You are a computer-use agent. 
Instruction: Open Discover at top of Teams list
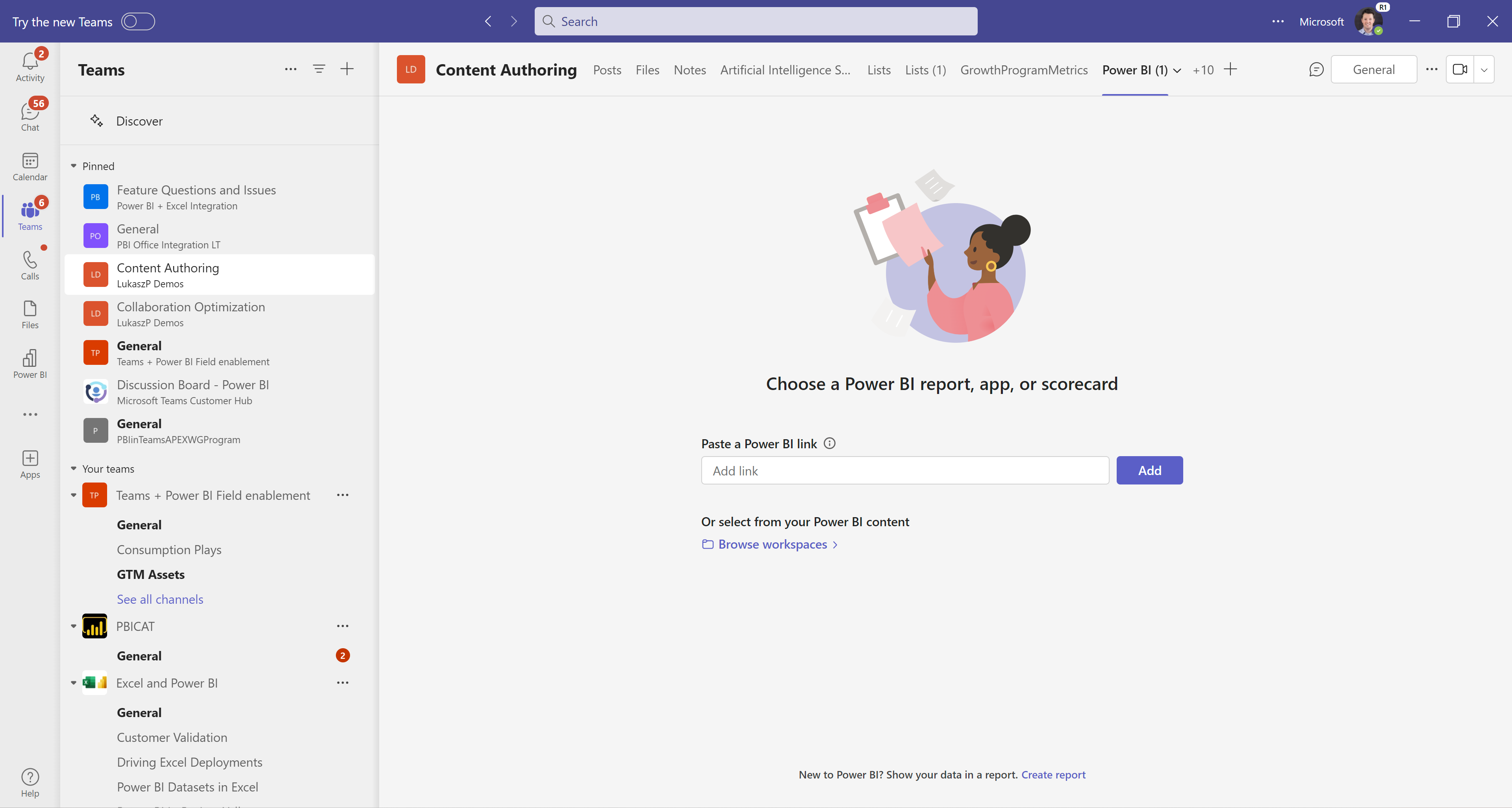(139, 121)
